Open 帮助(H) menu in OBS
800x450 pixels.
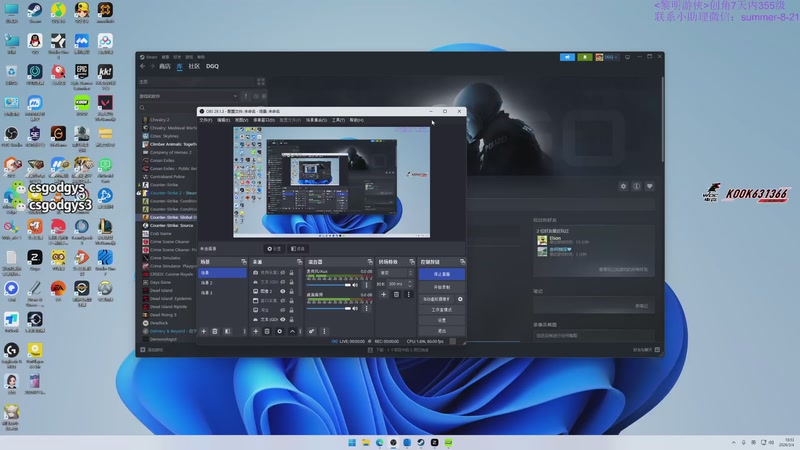coord(357,120)
